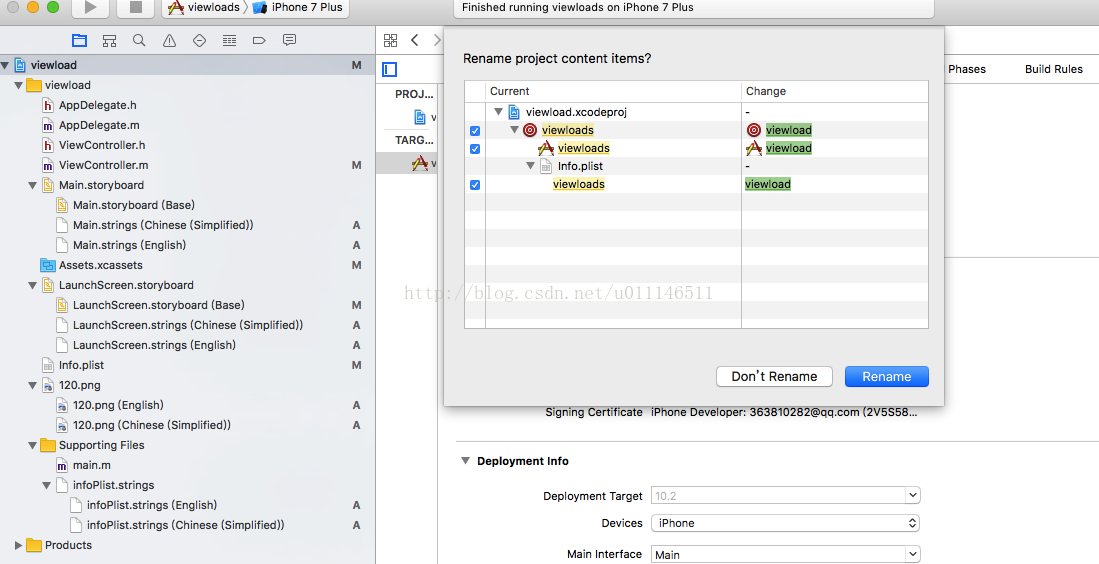Click the Change column header
1099x564 pixels.
(835, 91)
